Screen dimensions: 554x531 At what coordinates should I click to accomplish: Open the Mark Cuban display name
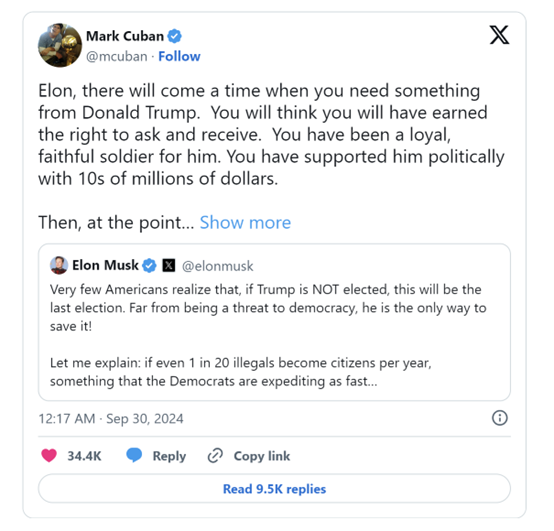[x=125, y=36]
